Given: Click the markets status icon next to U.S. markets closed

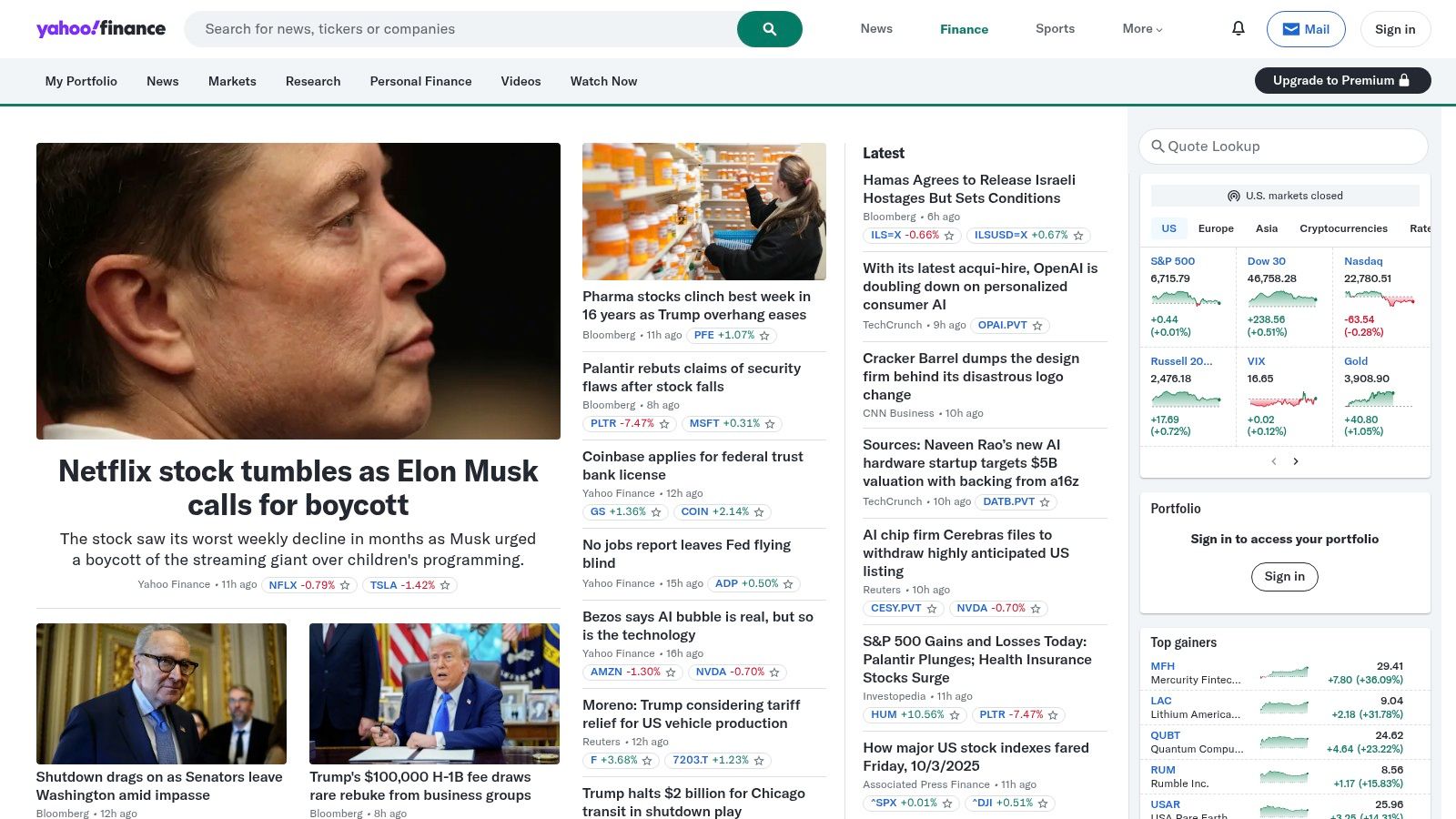Looking at the screenshot, I should click(x=1233, y=196).
